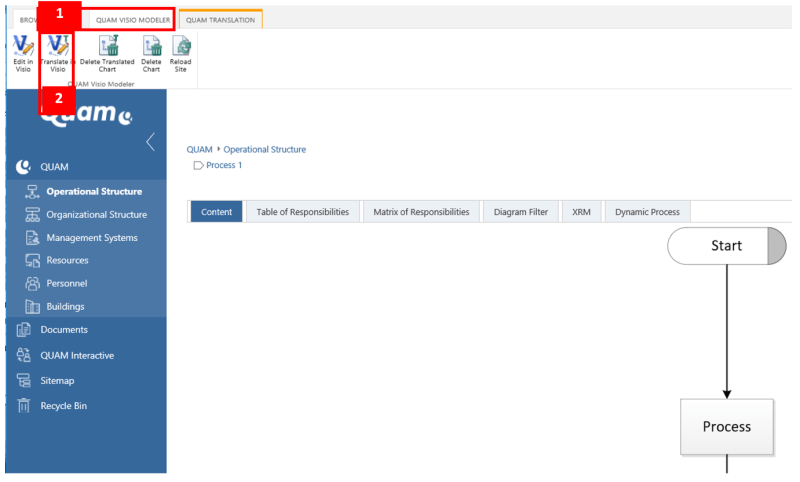This screenshot has height=482, width=800.
Task: Open the Table of Responsibilities tab
Action: [x=302, y=212]
